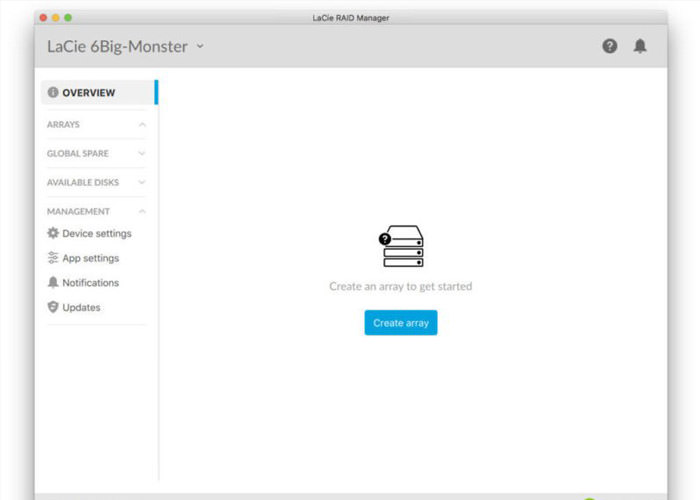The image size is (700, 500).
Task: Click the LaCie RAID Manager window title
Action: click(x=350, y=18)
